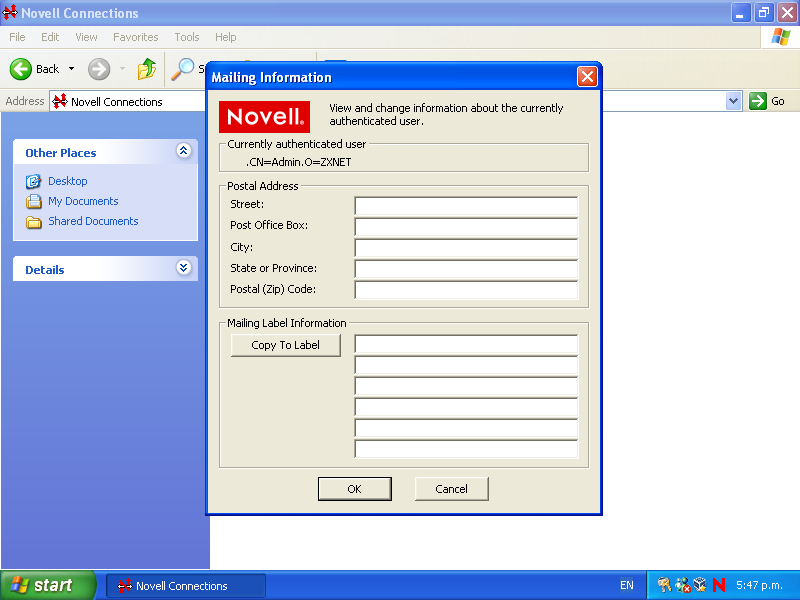Click the green Go arrow button
The width and height of the screenshot is (800, 600).
pyautogui.click(x=758, y=101)
